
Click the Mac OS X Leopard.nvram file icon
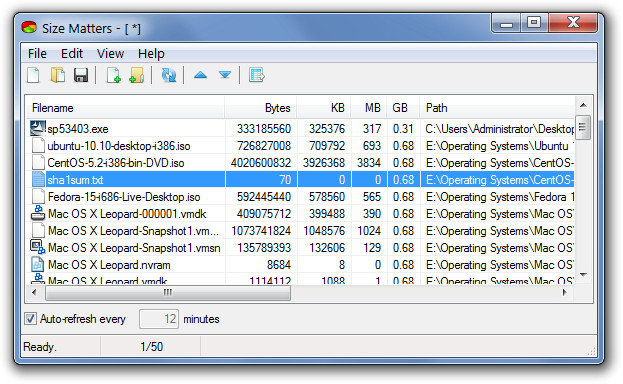pyautogui.click(x=38, y=264)
